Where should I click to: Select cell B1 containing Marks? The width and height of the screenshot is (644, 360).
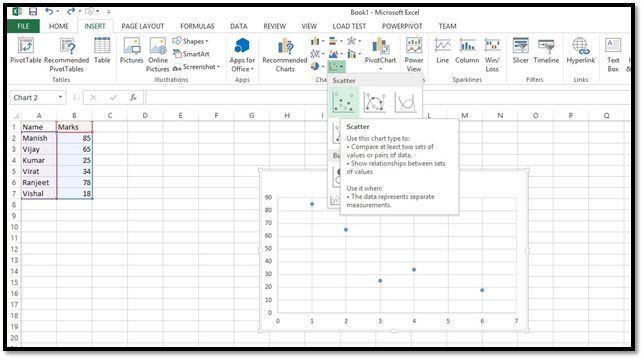tap(74, 127)
